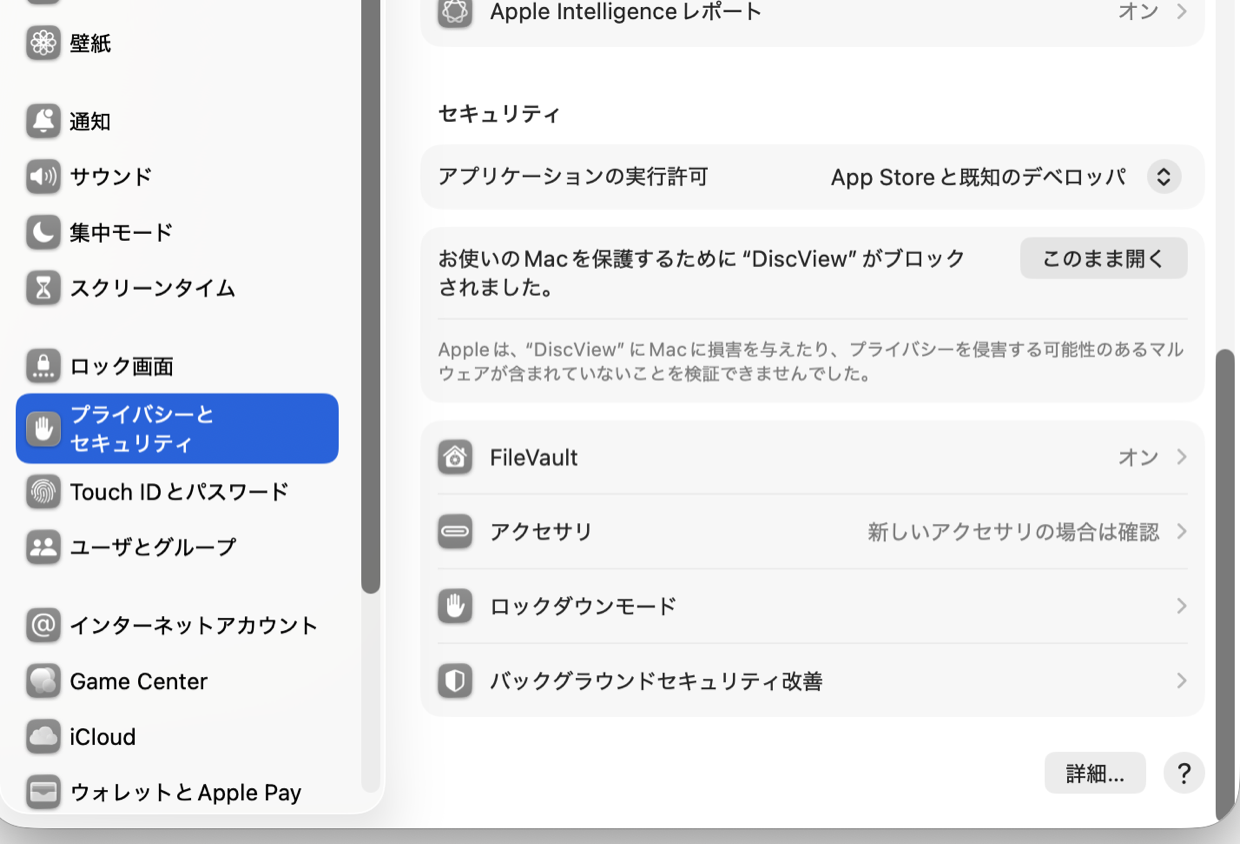Click the ロックダウンモード hand icon
The width and height of the screenshot is (1240, 844).
(455, 606)
